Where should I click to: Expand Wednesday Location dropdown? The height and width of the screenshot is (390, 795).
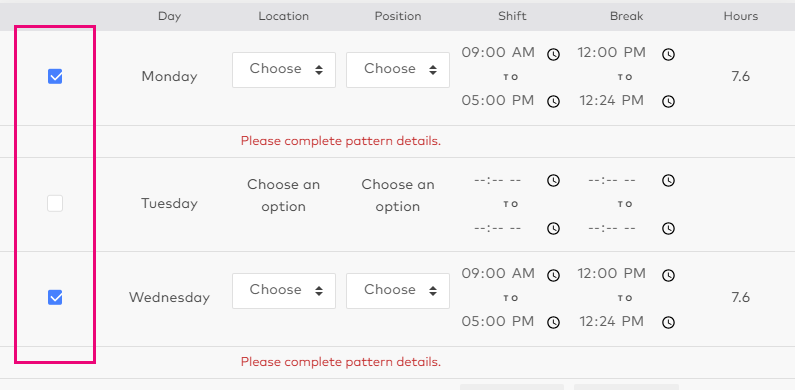(x=284, y=291)
